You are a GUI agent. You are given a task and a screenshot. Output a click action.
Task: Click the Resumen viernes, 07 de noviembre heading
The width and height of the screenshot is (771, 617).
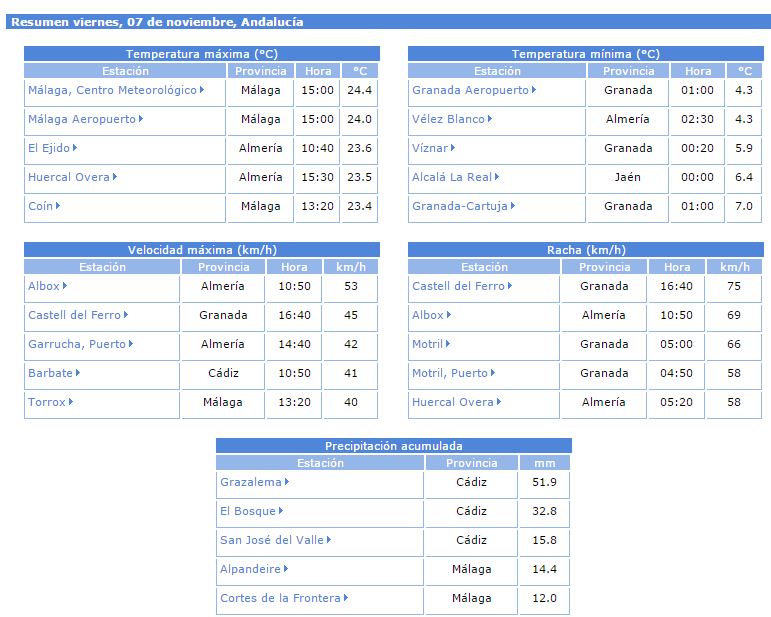157,22
